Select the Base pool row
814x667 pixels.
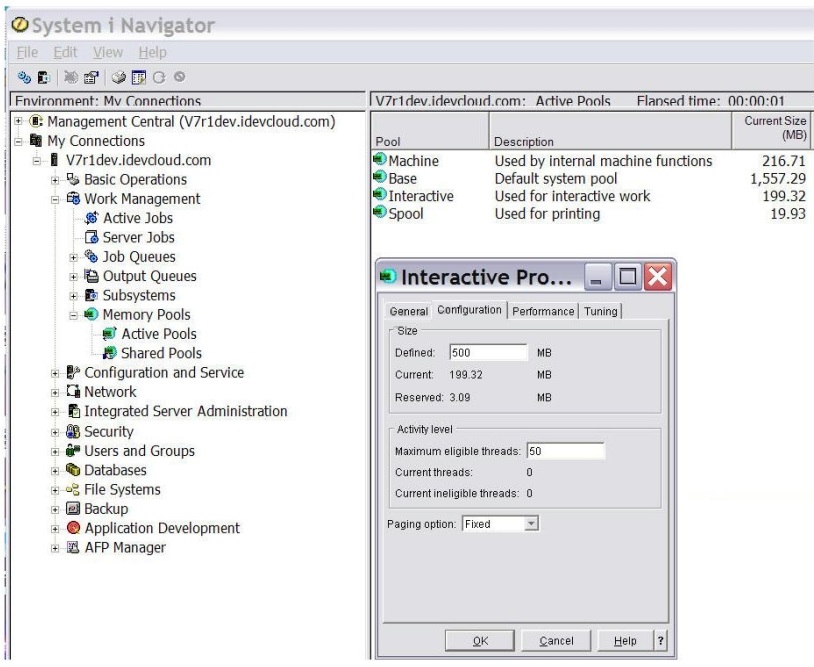(590, 179)
